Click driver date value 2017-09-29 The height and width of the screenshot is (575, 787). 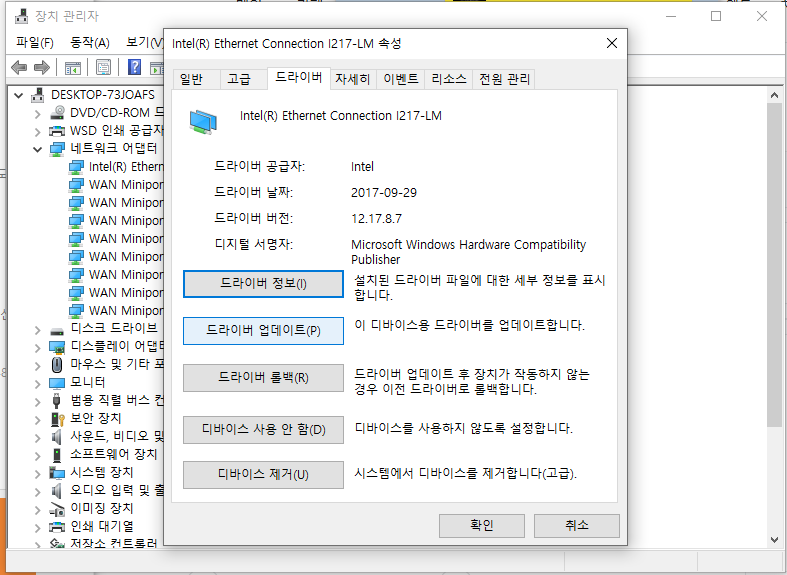(384, 193)
